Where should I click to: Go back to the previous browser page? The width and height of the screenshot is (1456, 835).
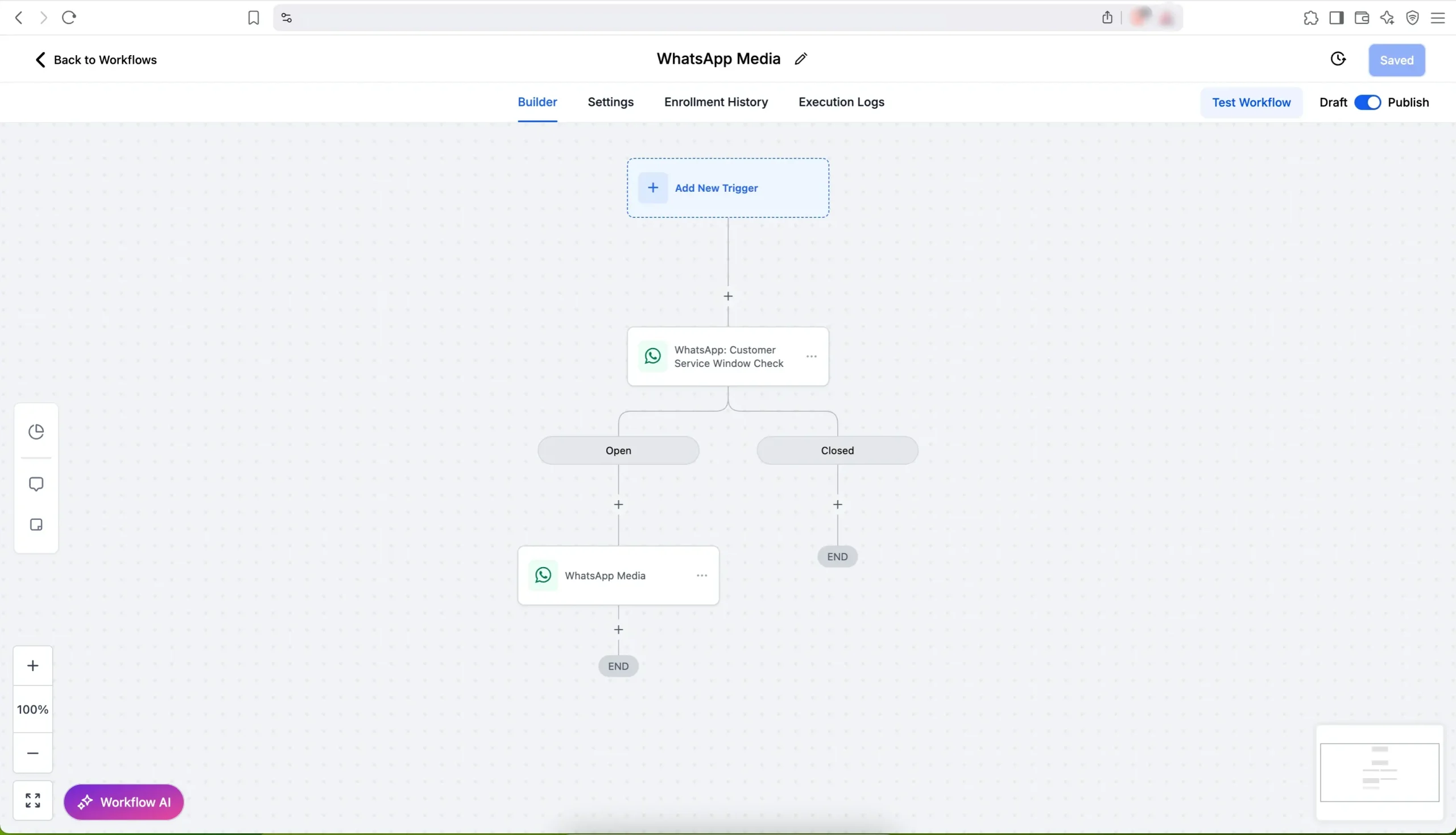coord(18,18)
